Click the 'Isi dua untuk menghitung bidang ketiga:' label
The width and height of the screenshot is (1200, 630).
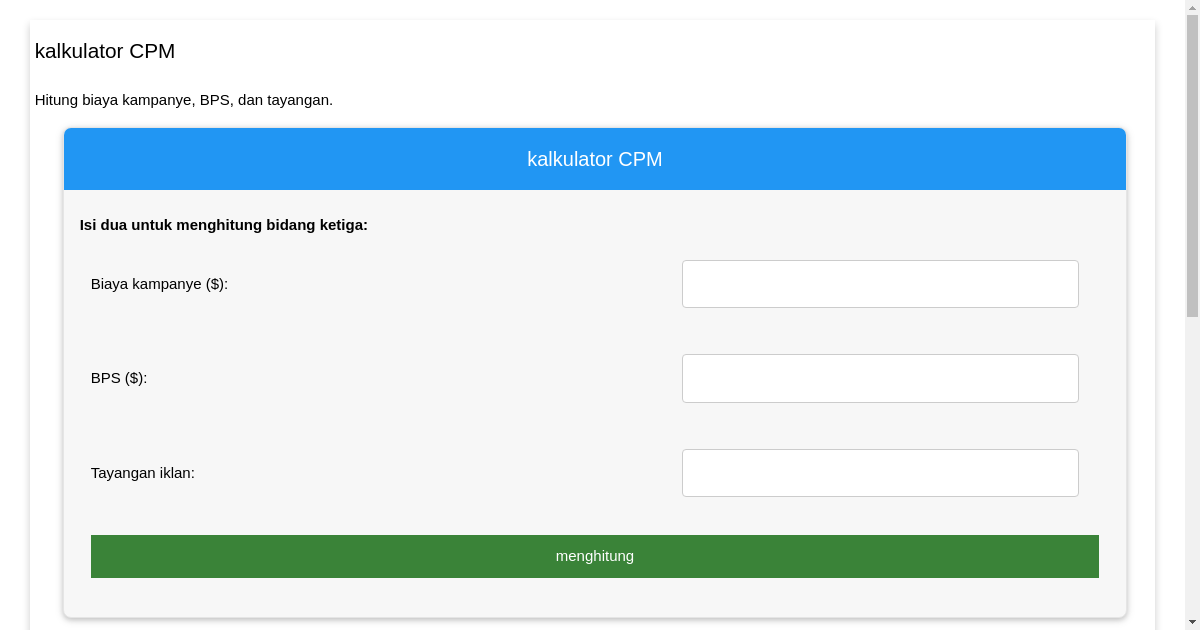point(225,225)
